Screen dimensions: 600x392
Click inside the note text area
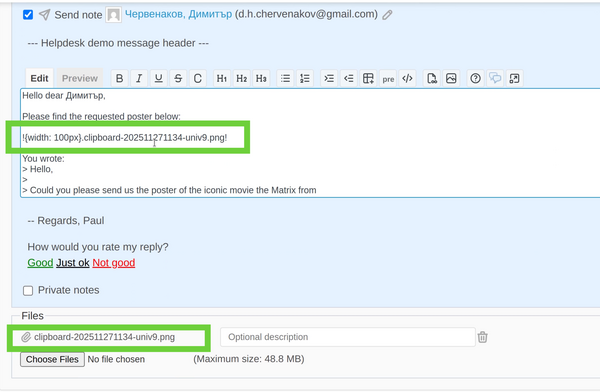pos(310,143)
